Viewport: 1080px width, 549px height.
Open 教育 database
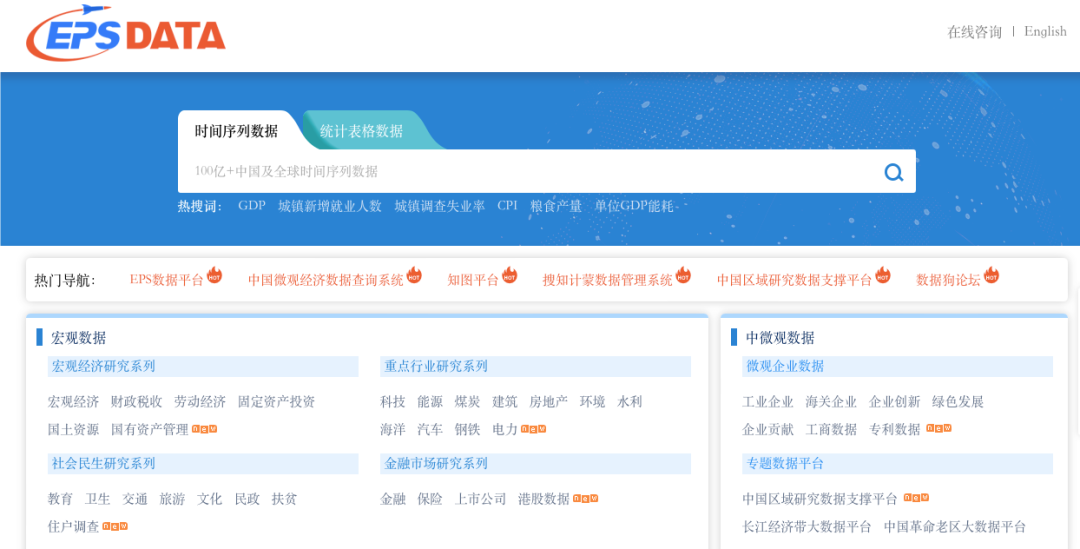(60, 499)
